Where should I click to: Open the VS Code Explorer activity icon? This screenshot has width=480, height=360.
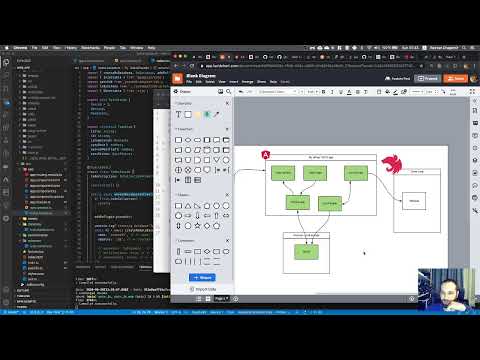(x=6, y=62)
